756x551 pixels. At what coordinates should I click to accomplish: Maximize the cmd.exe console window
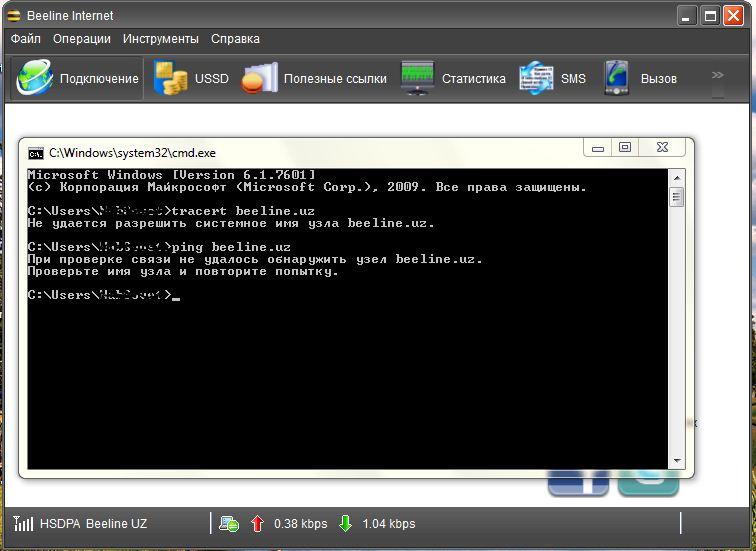[x=625, y=148]
